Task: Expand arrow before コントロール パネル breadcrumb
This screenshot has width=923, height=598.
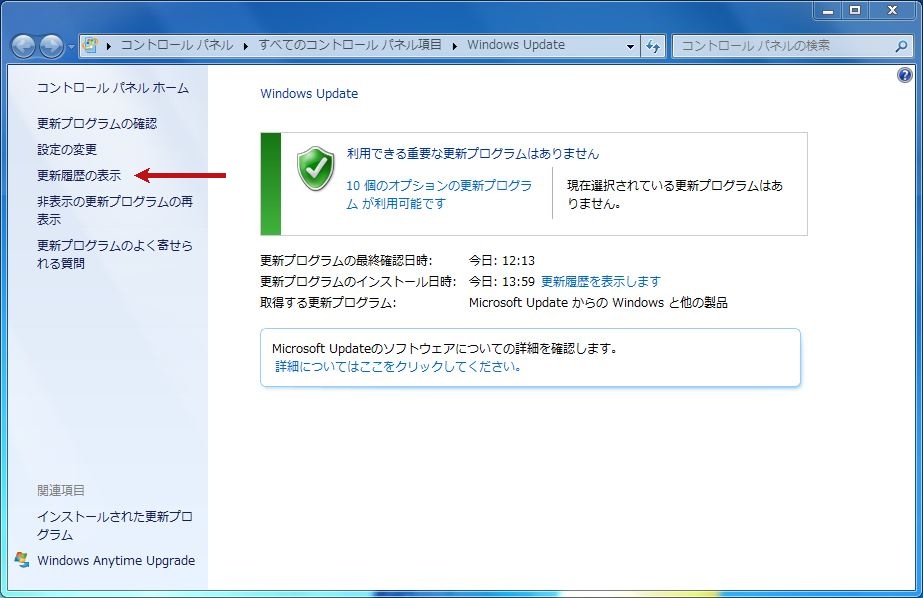Action: click(x=109, y=46)
